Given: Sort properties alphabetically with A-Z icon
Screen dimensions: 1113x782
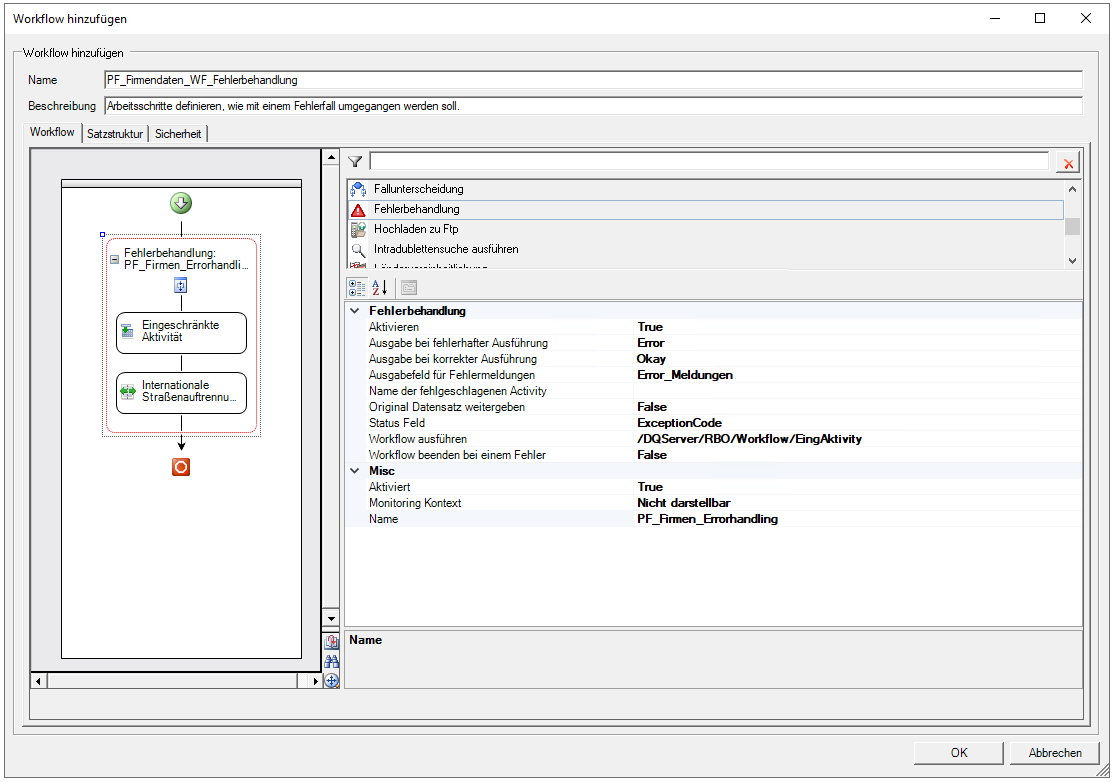Looking at the screenshot, I should [x=380, y=287].
